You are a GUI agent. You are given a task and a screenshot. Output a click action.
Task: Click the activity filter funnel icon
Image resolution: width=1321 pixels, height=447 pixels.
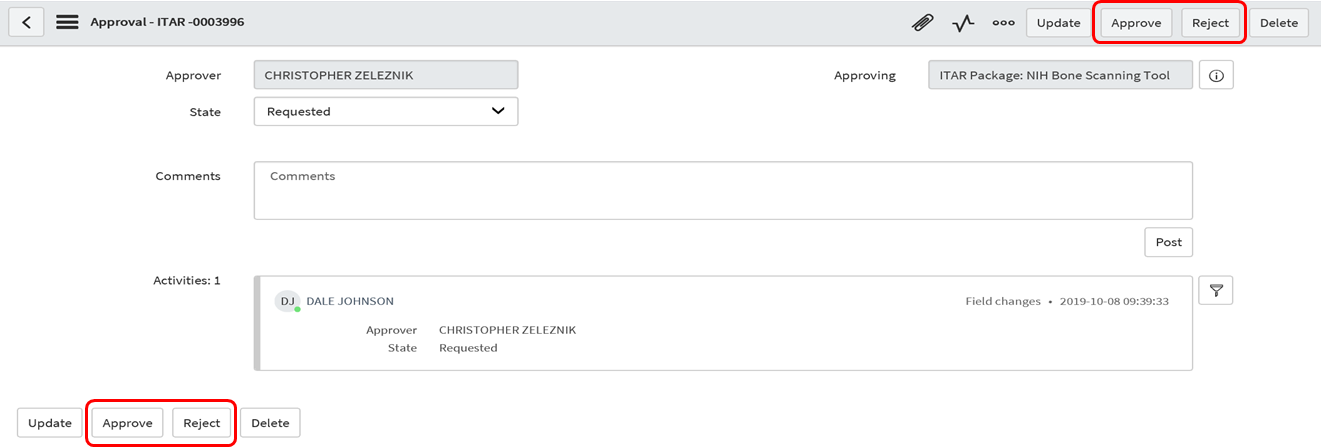[x=1216, y=290]
